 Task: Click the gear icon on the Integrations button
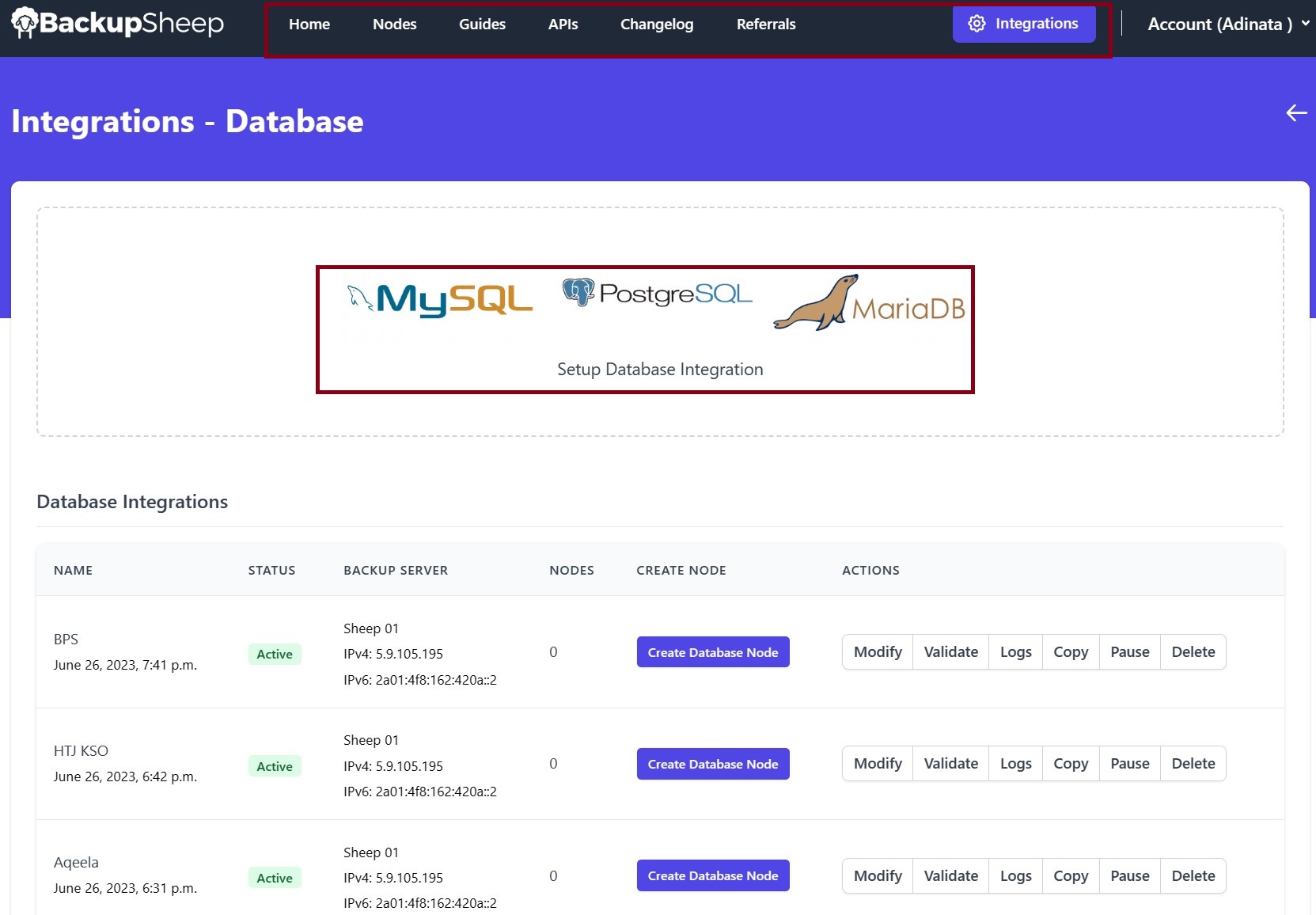click(x=977, y=24)
